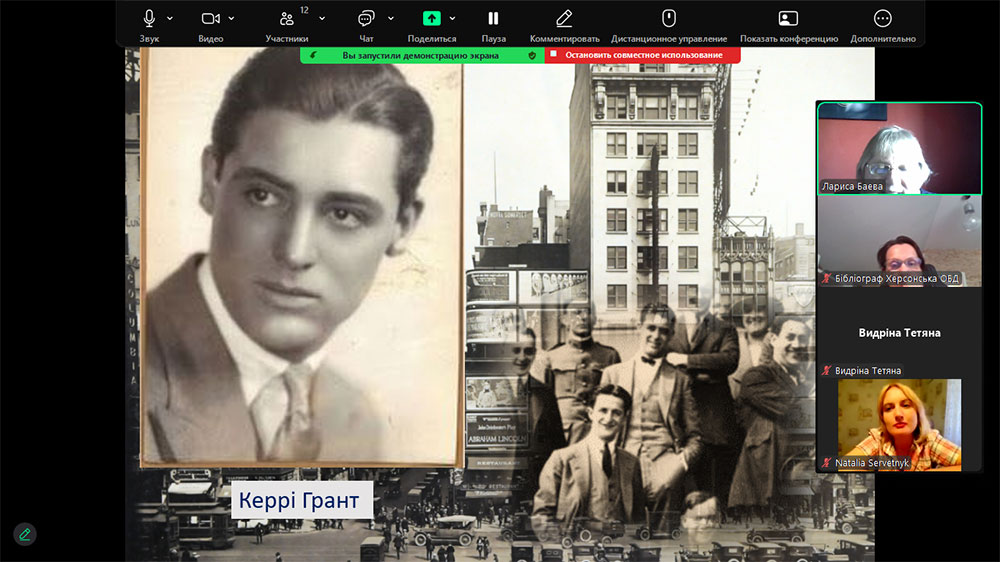Expand video options arrow next to Видео
This screenshot has height=562, width=1000.
tap(231, 18)
